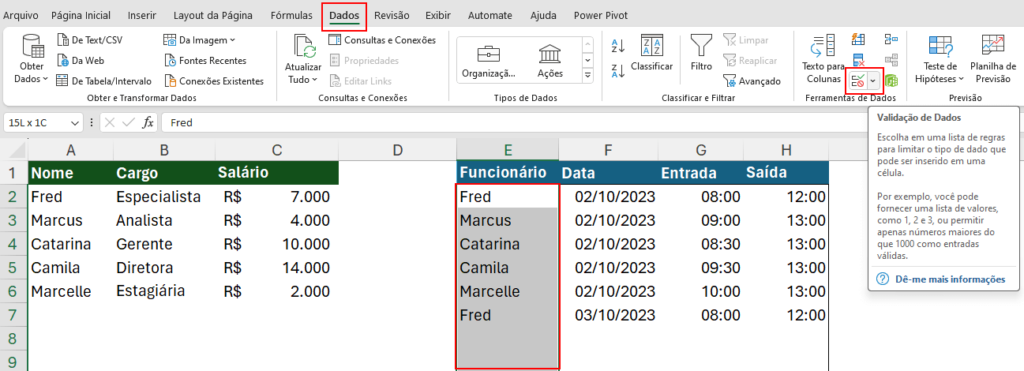
Task: Select the Dados ribbon tab
Action: coord(344,16)
